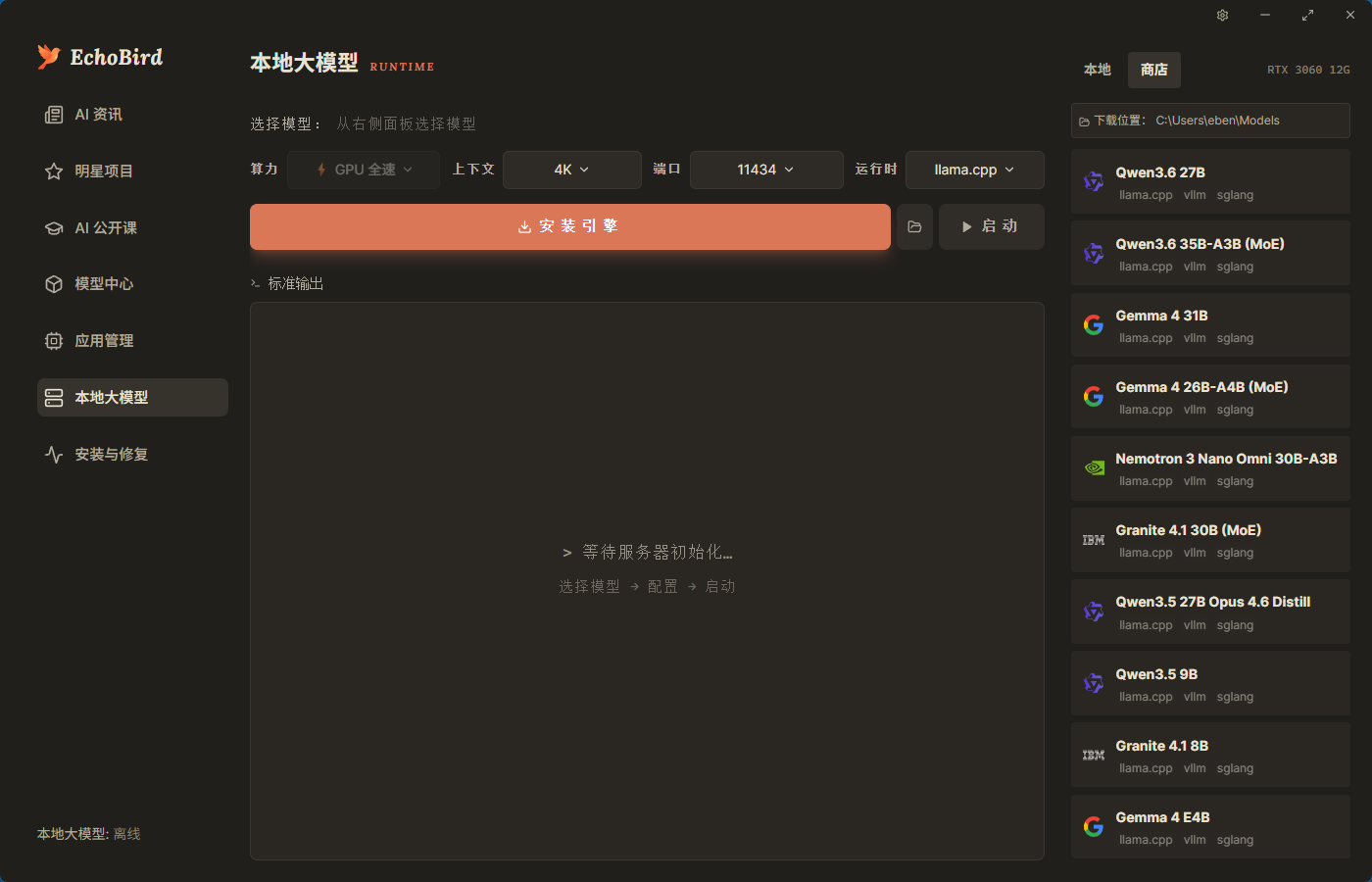Image resolution: width=1372 pixels, height=882 pixels.
Task: Open 安装与修复 pulse icon in sidebar
Action: point(54,455)
